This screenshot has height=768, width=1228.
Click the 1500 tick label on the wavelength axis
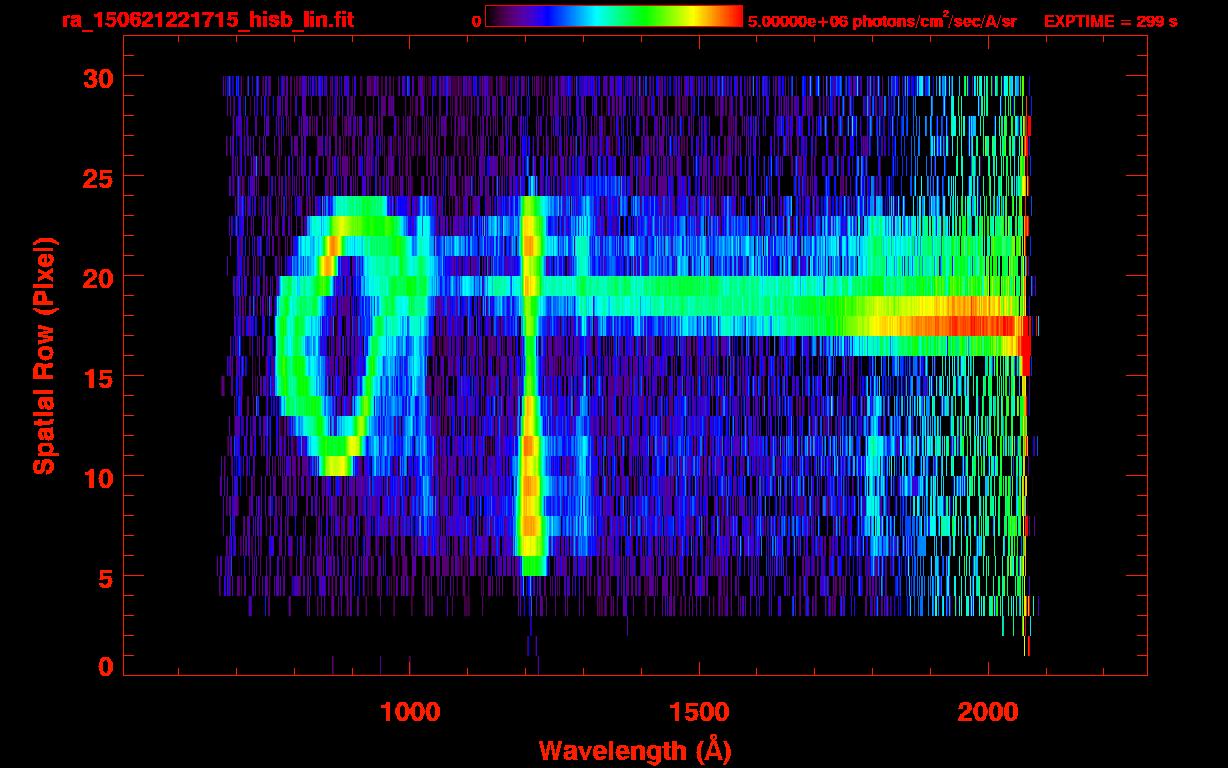tap(698, 712)
